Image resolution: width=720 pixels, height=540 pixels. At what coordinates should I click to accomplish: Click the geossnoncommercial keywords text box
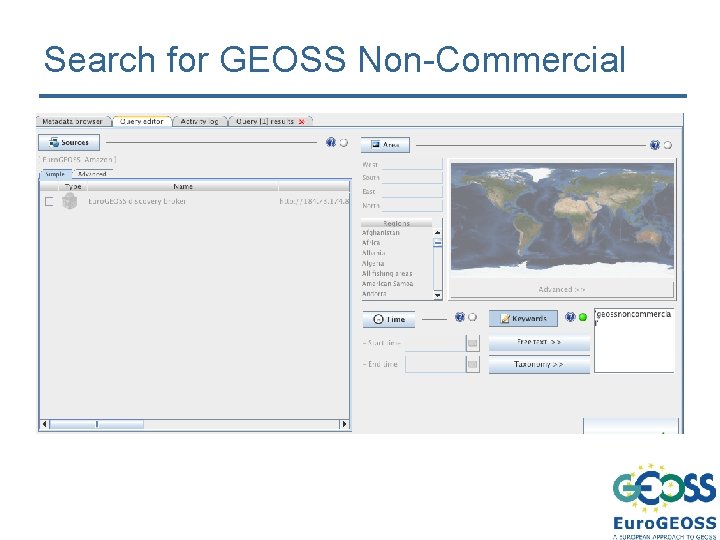pos(634,340)
